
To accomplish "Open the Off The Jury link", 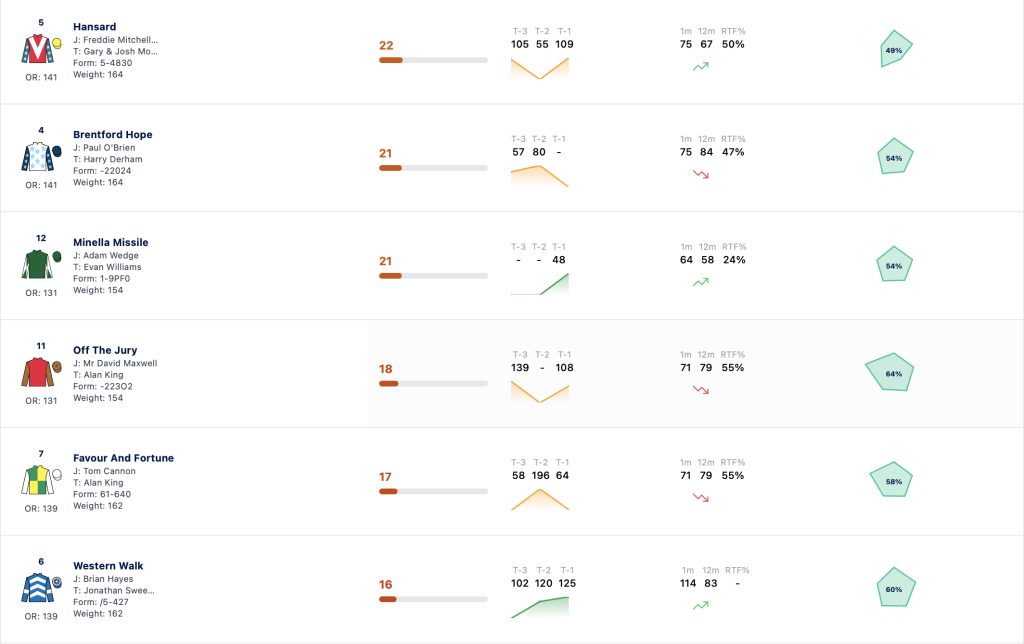I will (x=105, y=350).
